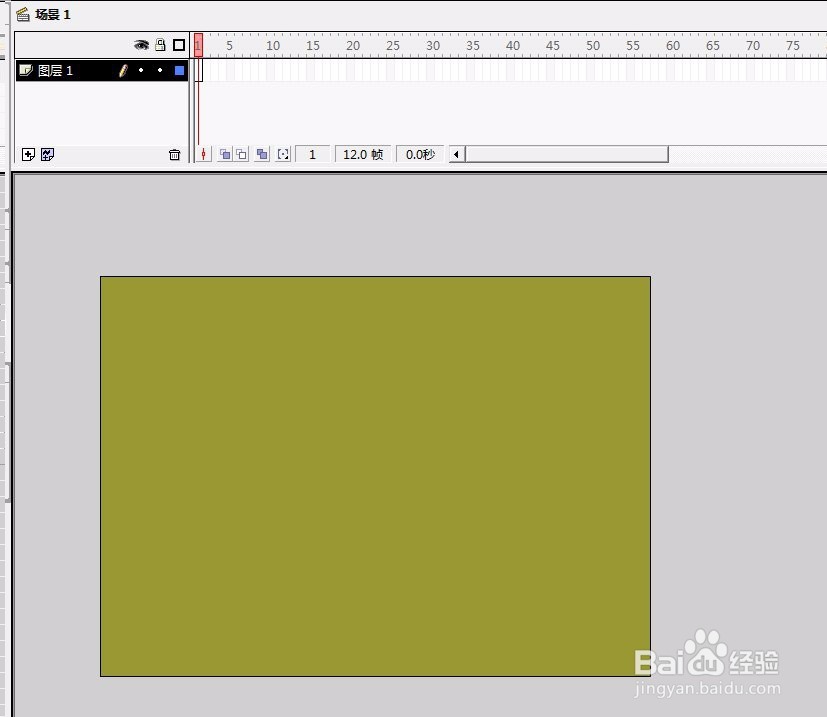Toggle lock dot for 图层 1
Screen dimensions: 827x717
coord(160,70)
